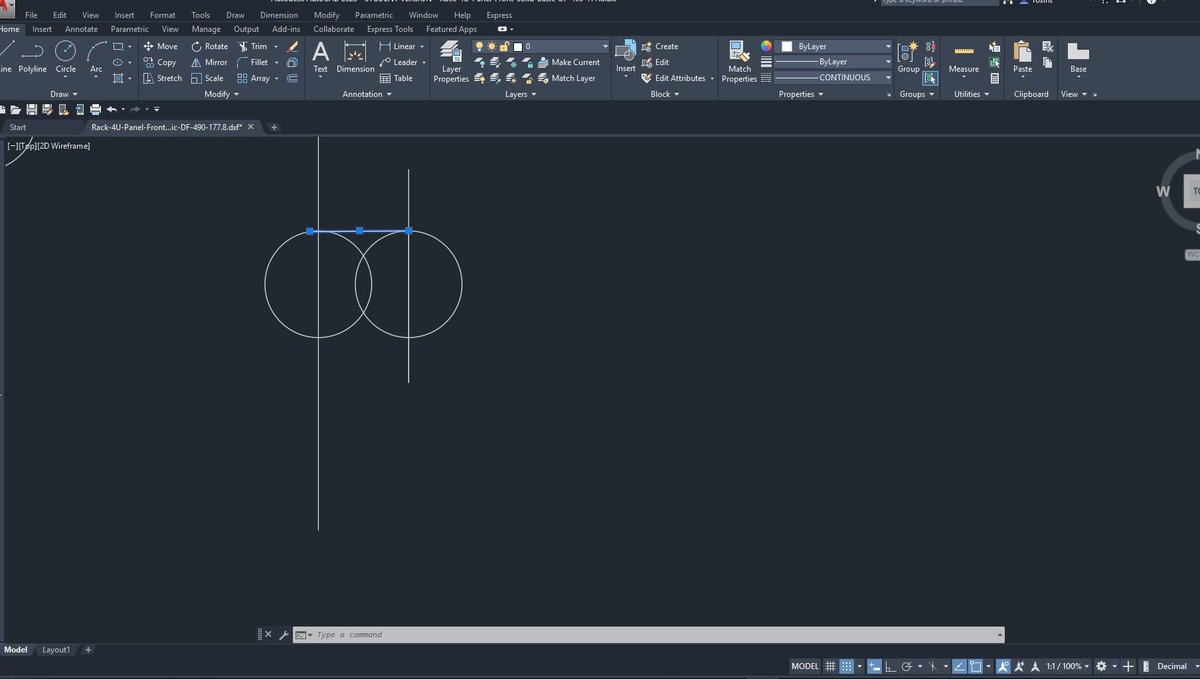The height and width of the screenshot is (679, 1200).
Task: Click the Undo arrow in quick access toolbar
Action: click(x=111, y=108)
